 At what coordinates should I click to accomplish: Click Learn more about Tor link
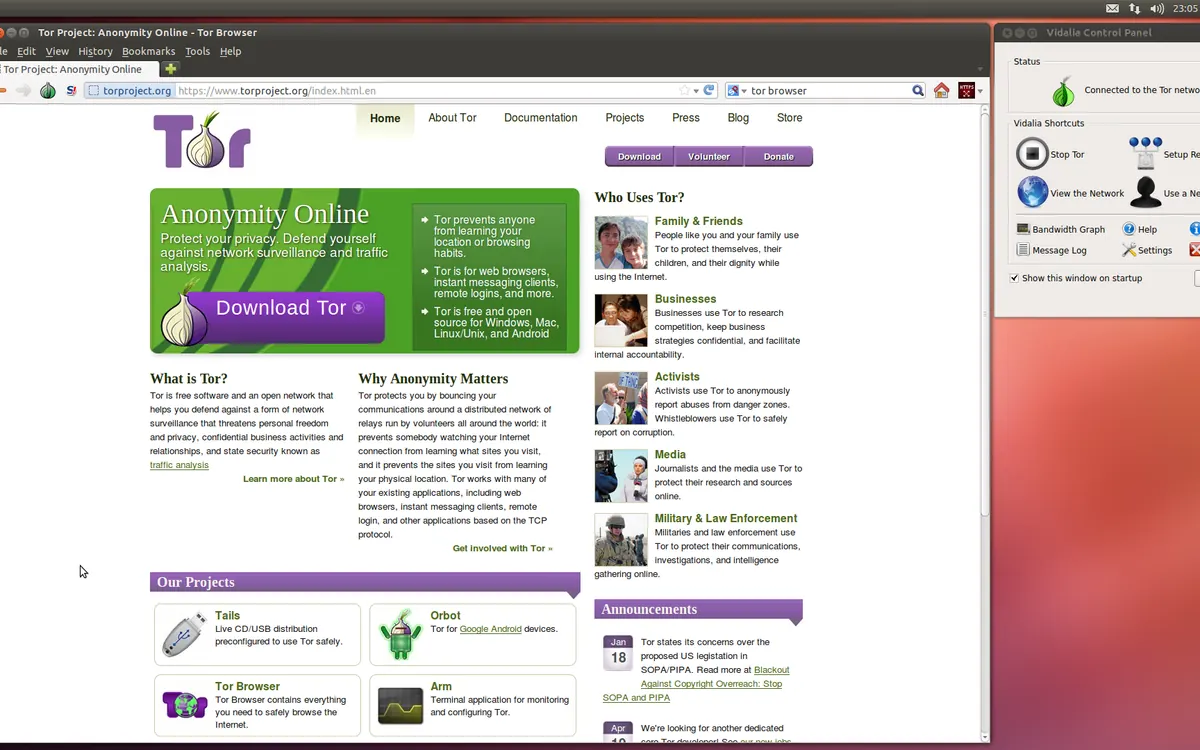pyautogui.click(x=293, y=479)
